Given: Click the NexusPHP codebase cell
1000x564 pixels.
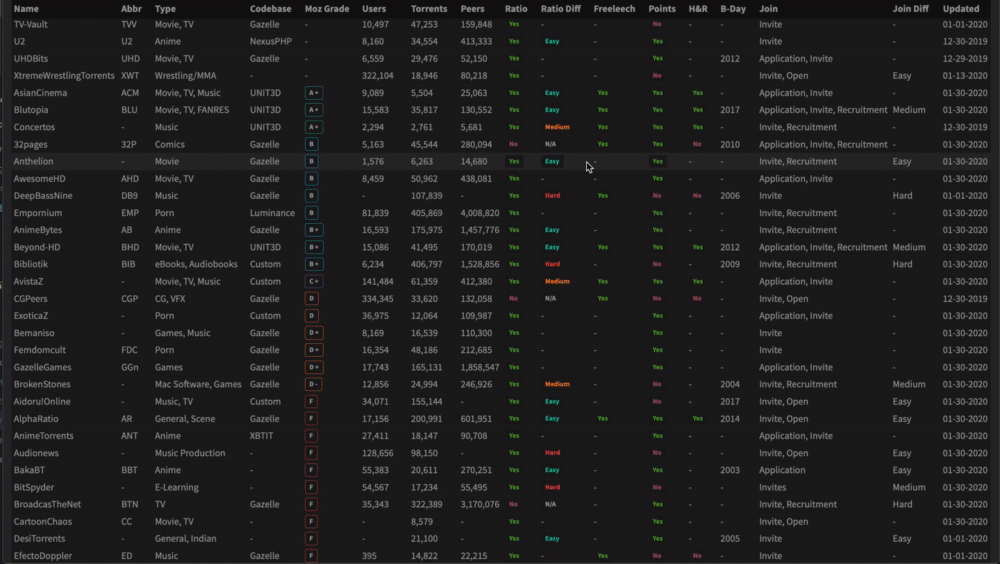Looking at the screenshot, I should [271, 41].
